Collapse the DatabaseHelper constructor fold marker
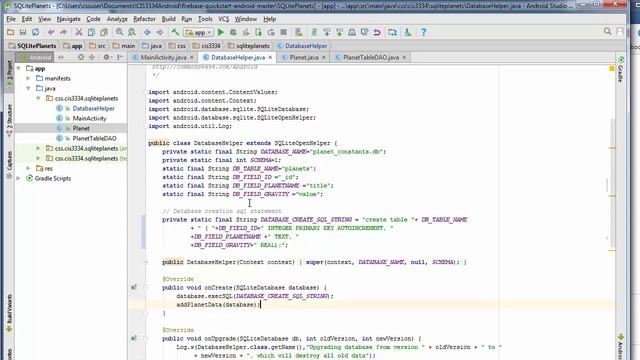 146,262
